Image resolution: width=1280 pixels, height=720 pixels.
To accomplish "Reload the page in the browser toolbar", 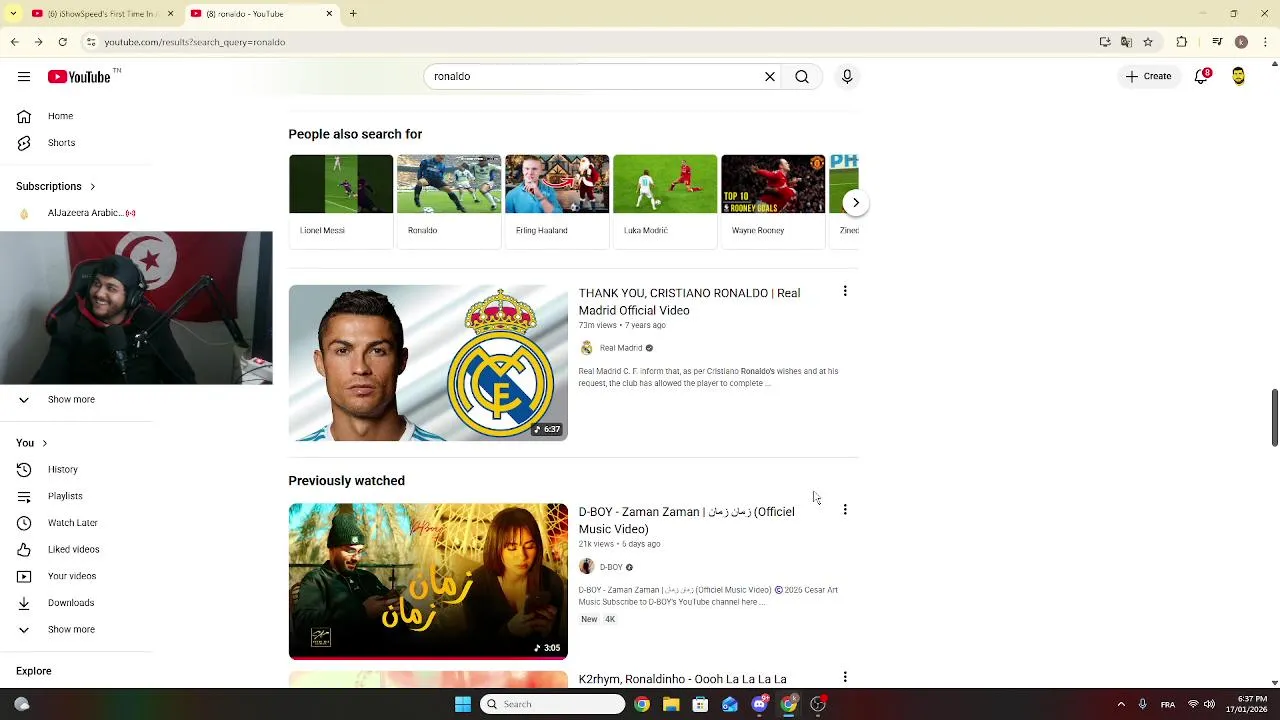I will pyautogui.click(x=63, y=42).
